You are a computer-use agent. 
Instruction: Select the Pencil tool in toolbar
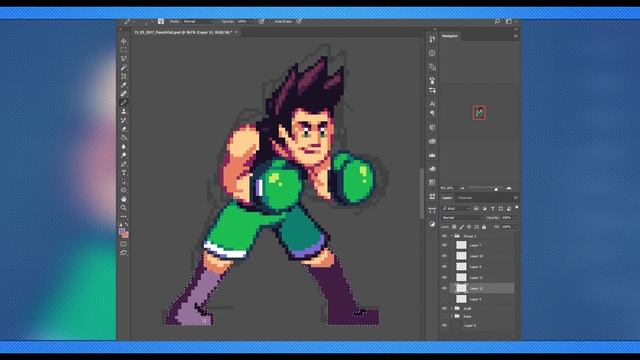tap(123, 102)
